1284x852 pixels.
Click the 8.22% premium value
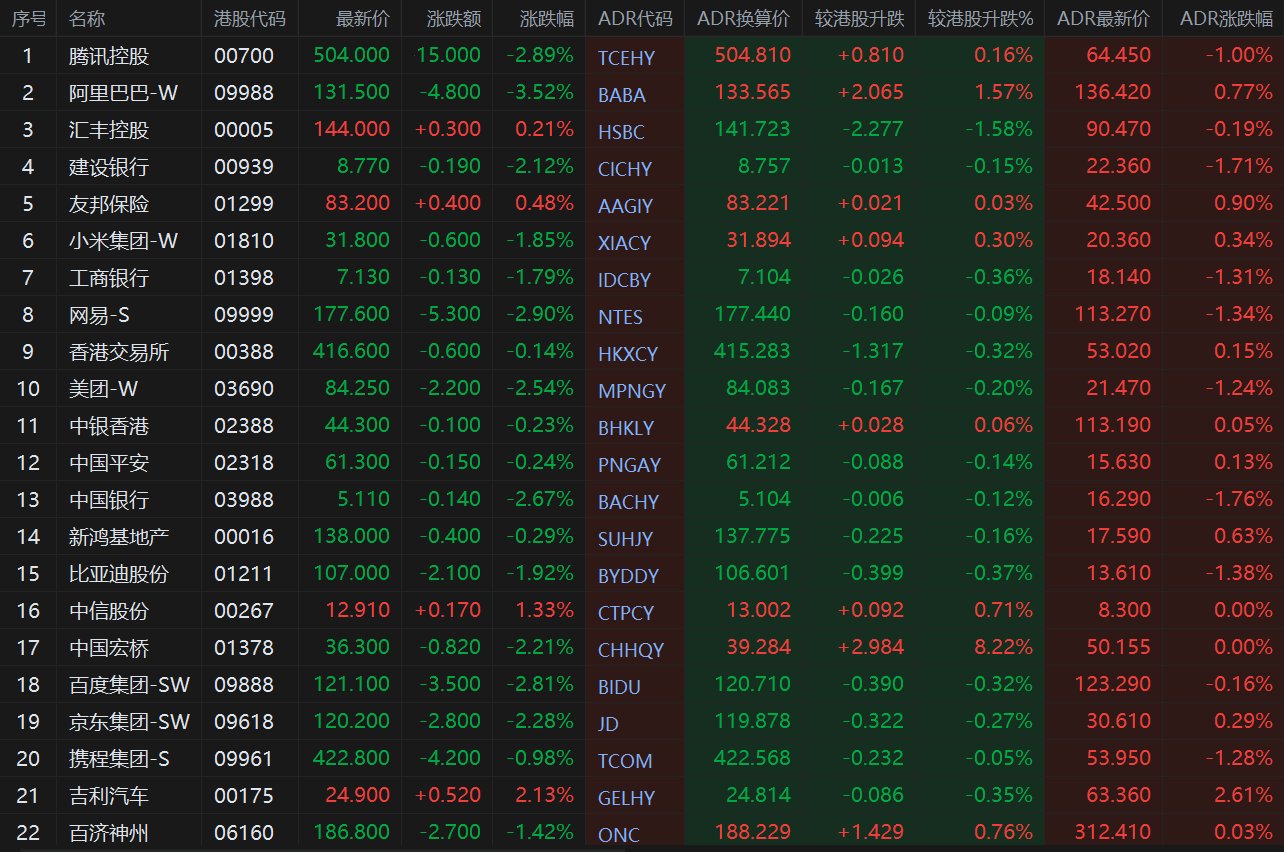click(1003, 647)
